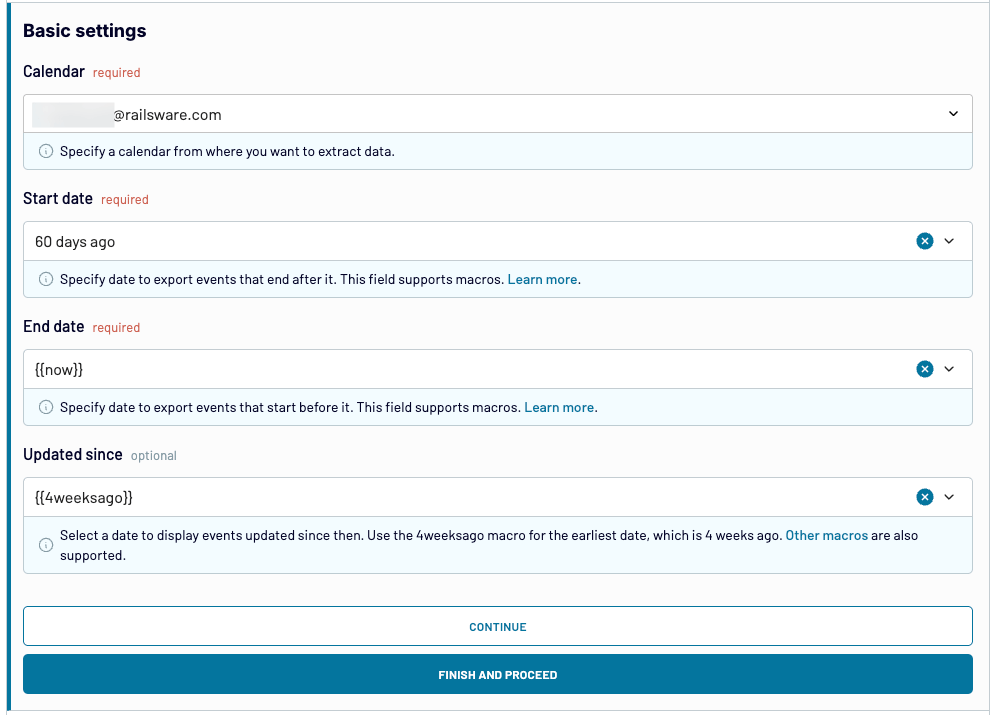
Task: Click 'Specify date to export events that start before it' text
Action: tap(290, 407)
